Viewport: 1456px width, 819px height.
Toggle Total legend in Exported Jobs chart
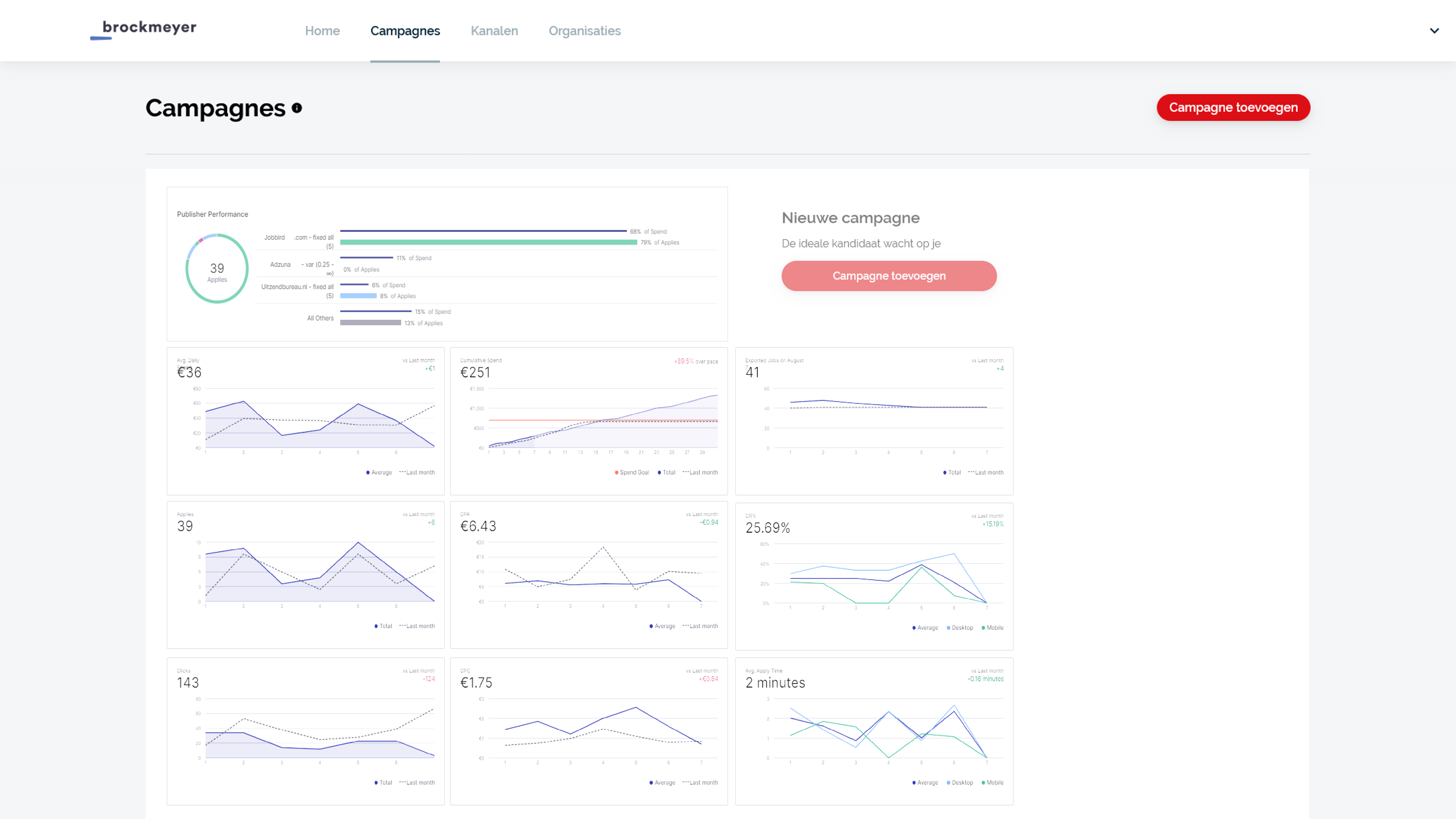[x=952, y=473]
